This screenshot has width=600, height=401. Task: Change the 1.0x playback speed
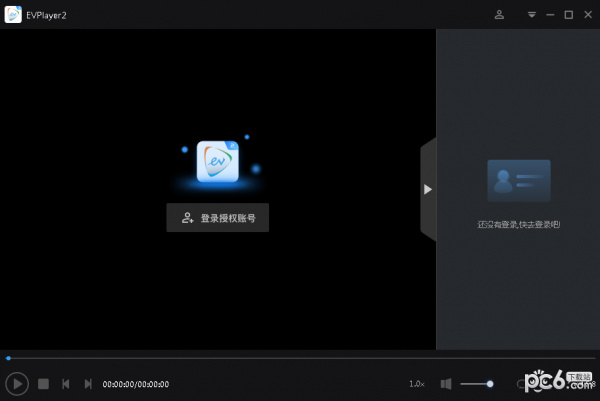pos(417,384)
